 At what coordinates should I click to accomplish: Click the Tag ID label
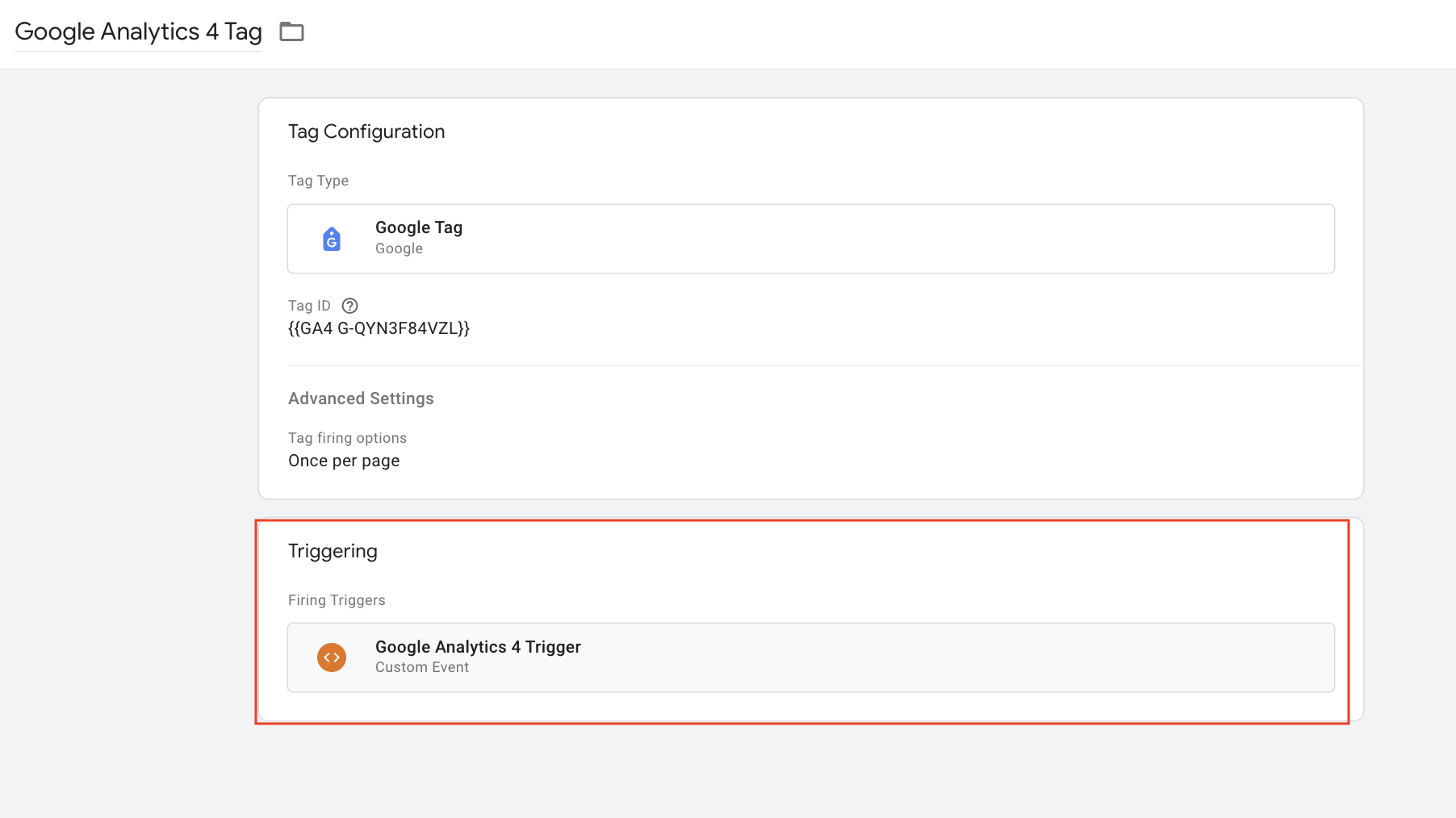click(x=309, y=306)
